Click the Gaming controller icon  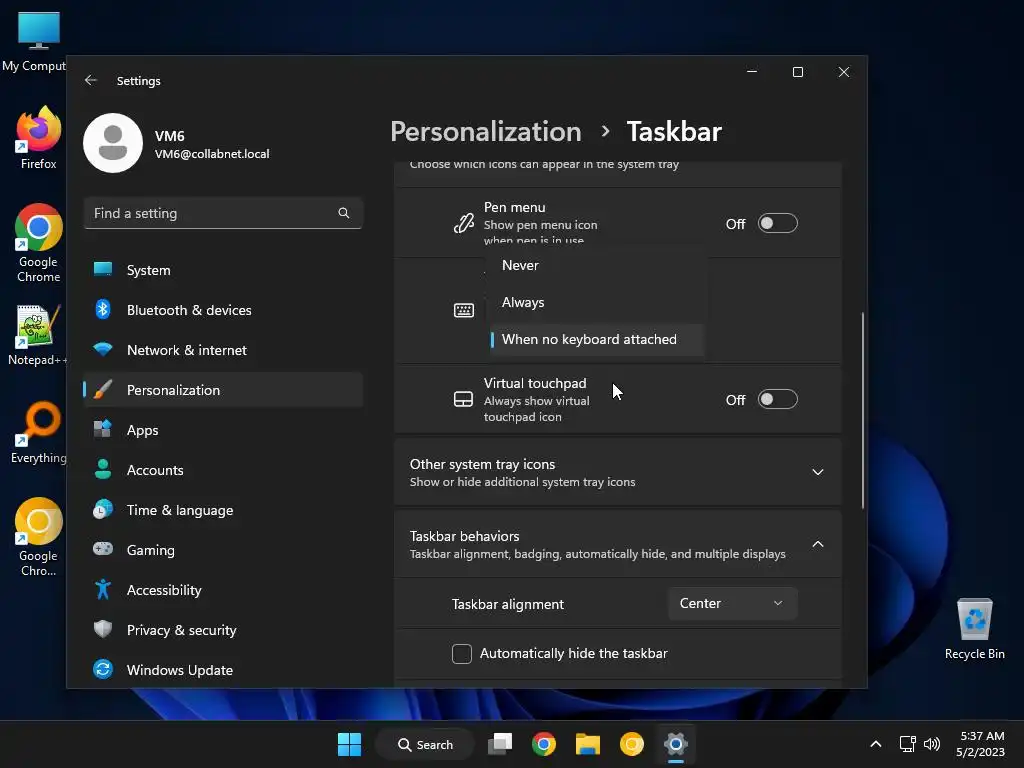[103, 549]
